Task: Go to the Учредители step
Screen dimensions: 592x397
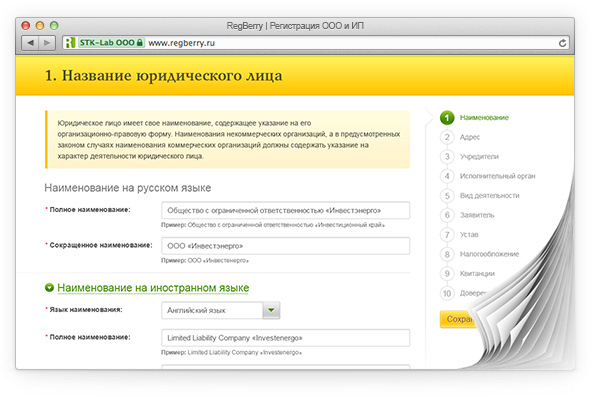Action: pos(479,157)
